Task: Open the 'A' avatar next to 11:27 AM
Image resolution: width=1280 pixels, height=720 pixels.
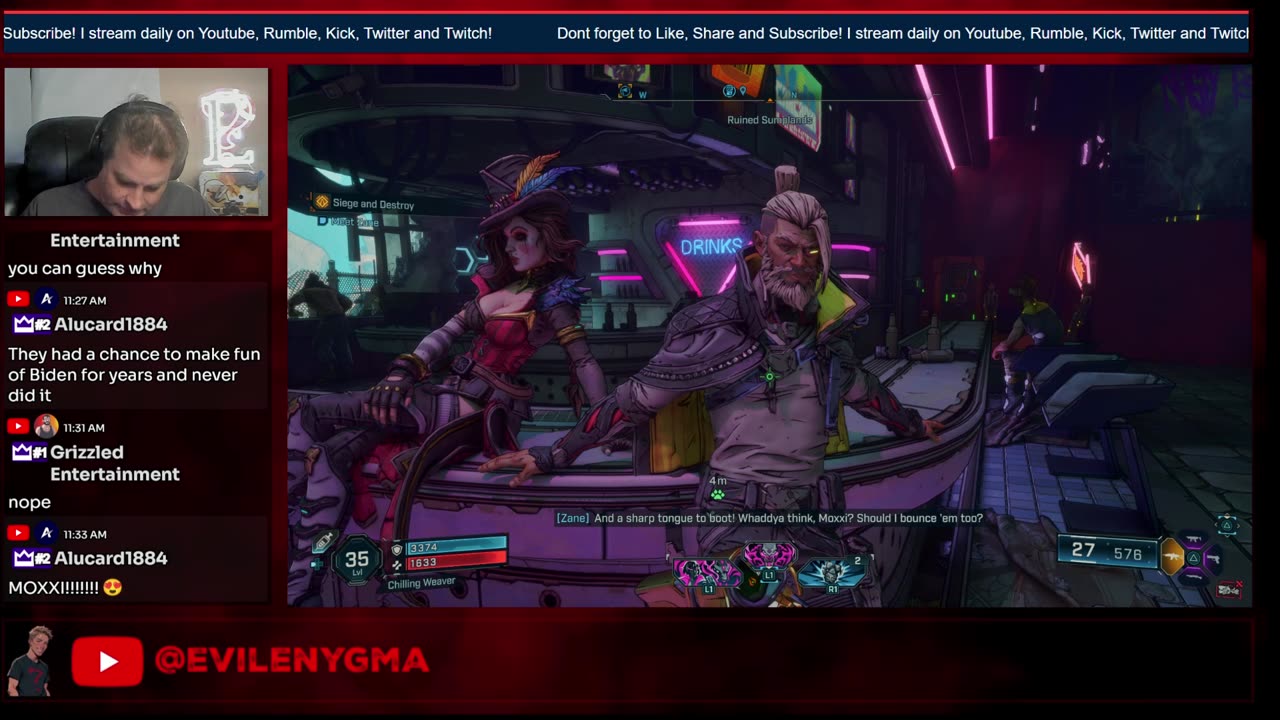Action: tap(46, 299)
